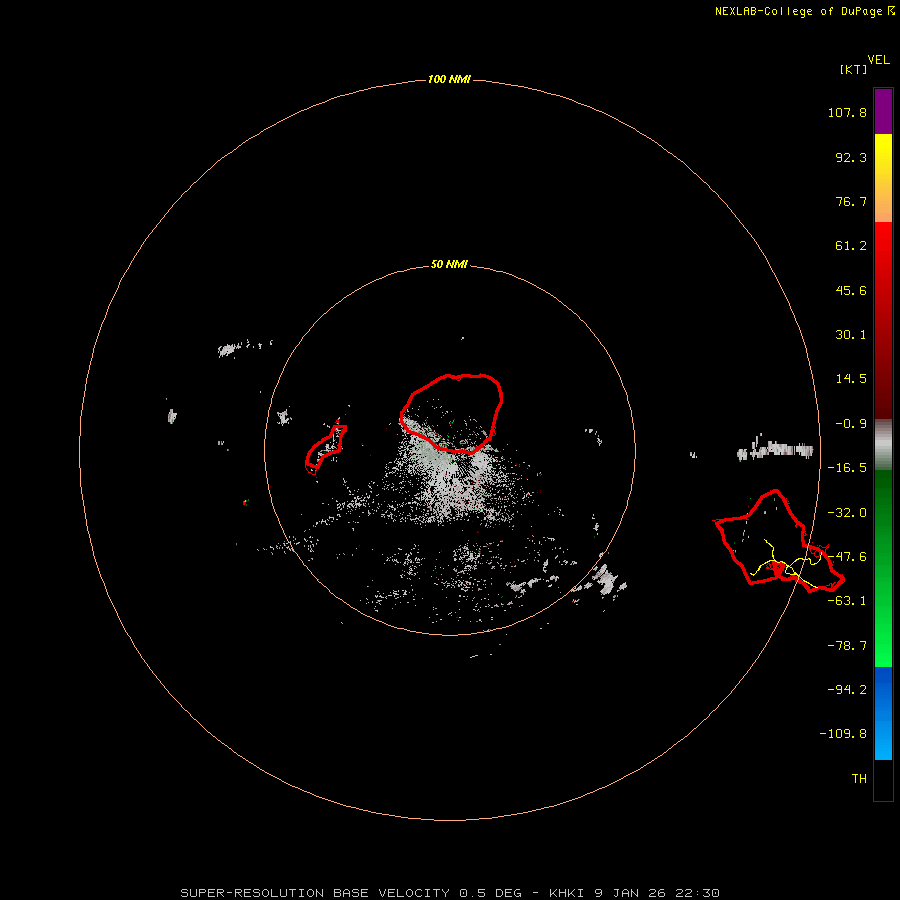Click the green segment of the velocity color bar

coord(883,568)
